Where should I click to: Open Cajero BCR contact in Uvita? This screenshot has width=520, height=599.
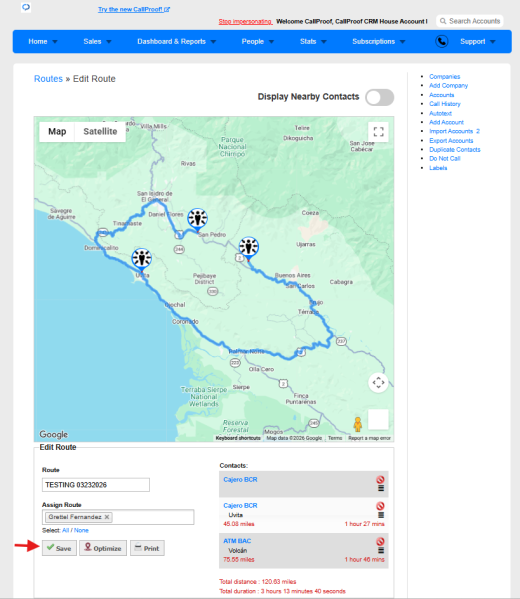(x=240, y=505)
